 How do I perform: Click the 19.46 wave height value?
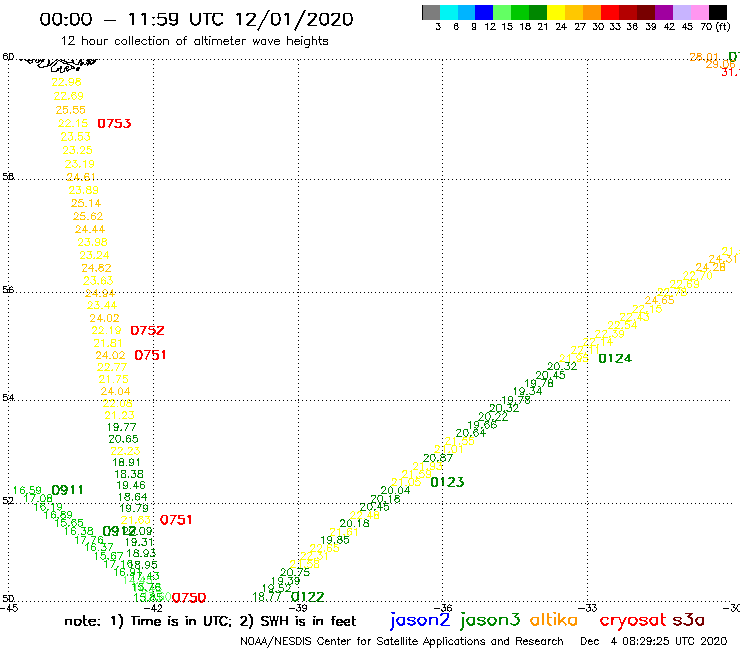(x=131, y=485)
